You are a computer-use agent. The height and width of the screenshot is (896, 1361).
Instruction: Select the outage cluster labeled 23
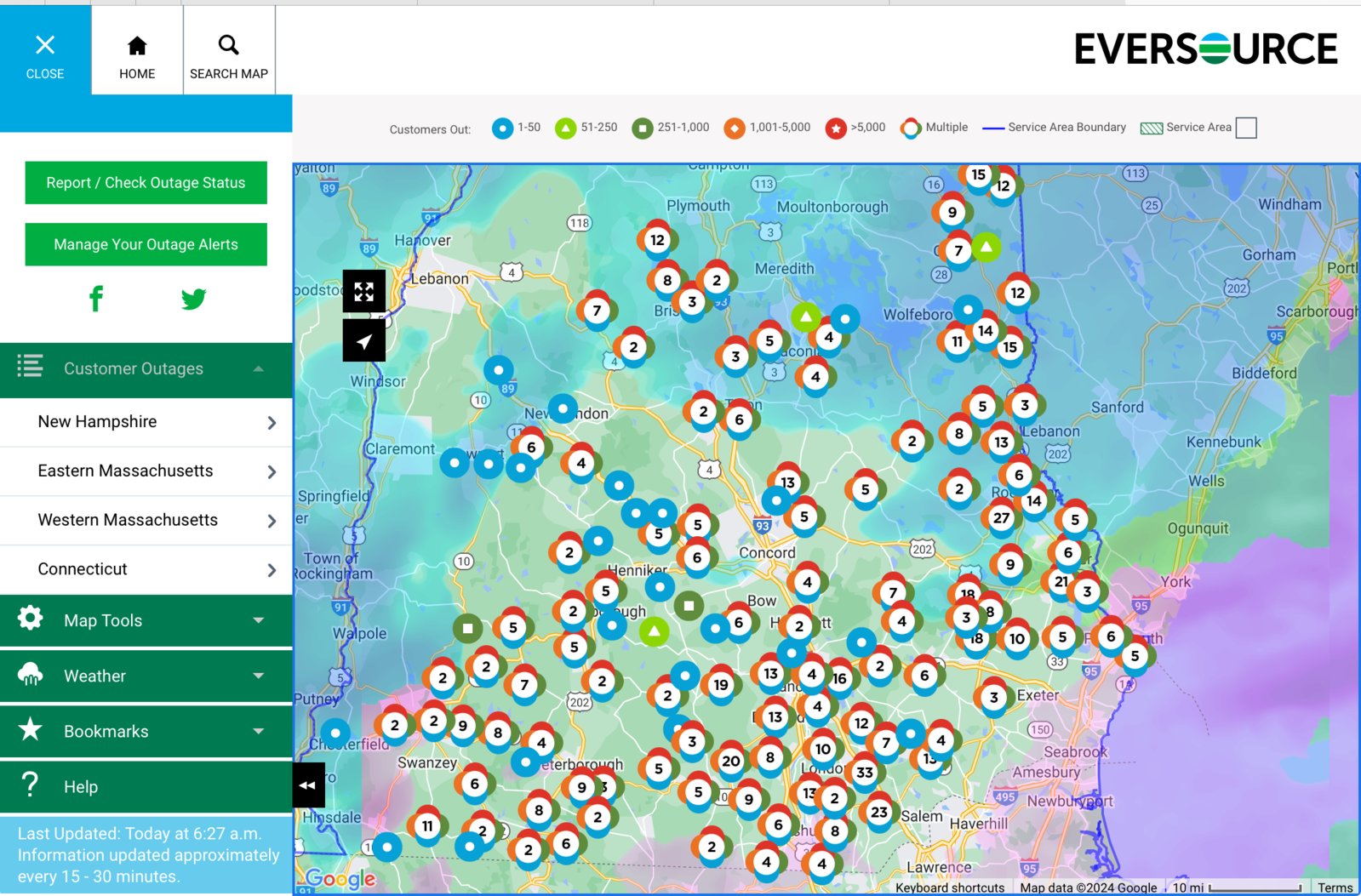point(879,812)
